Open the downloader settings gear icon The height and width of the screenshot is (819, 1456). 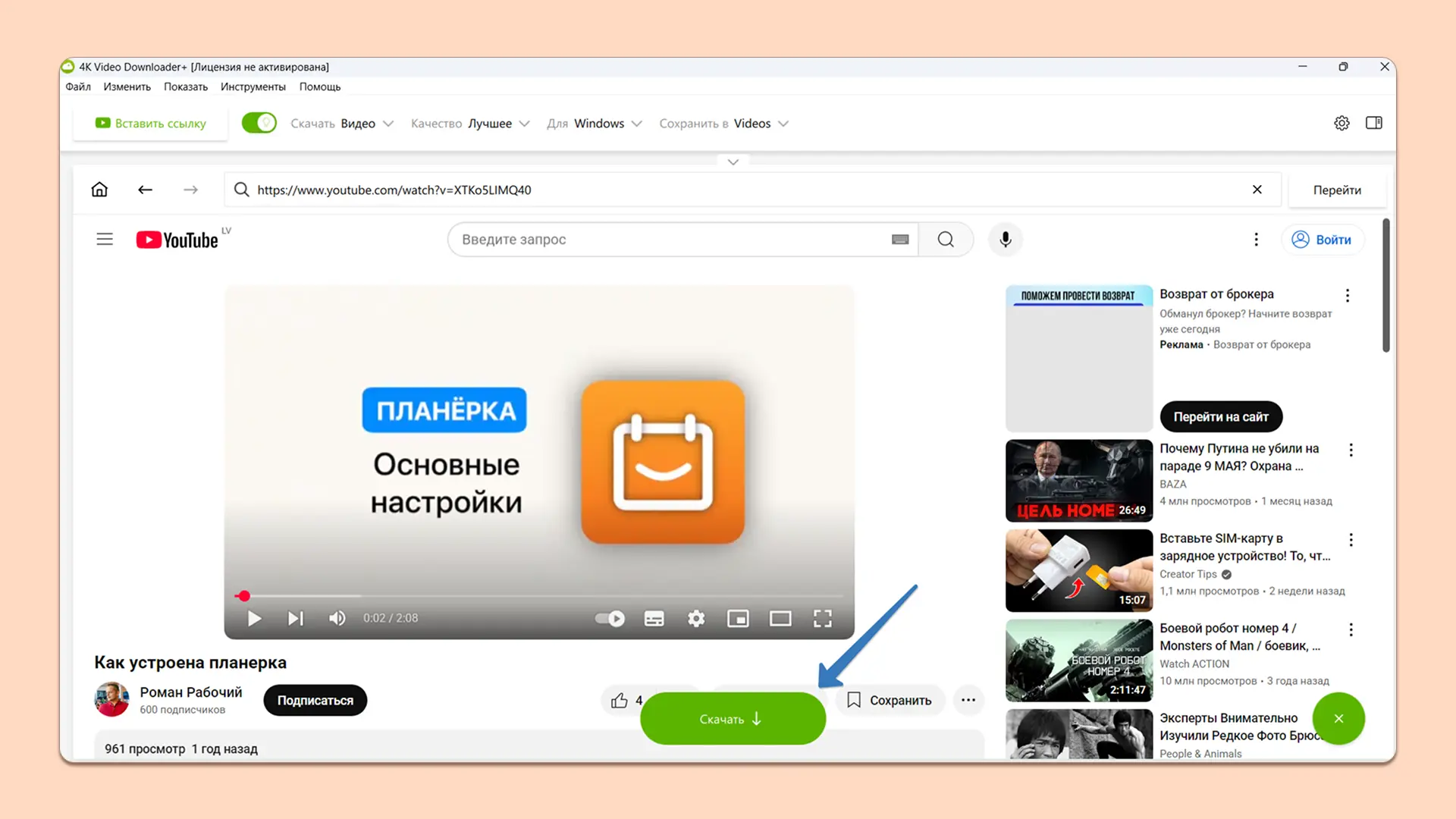(x=1341, y=123)
